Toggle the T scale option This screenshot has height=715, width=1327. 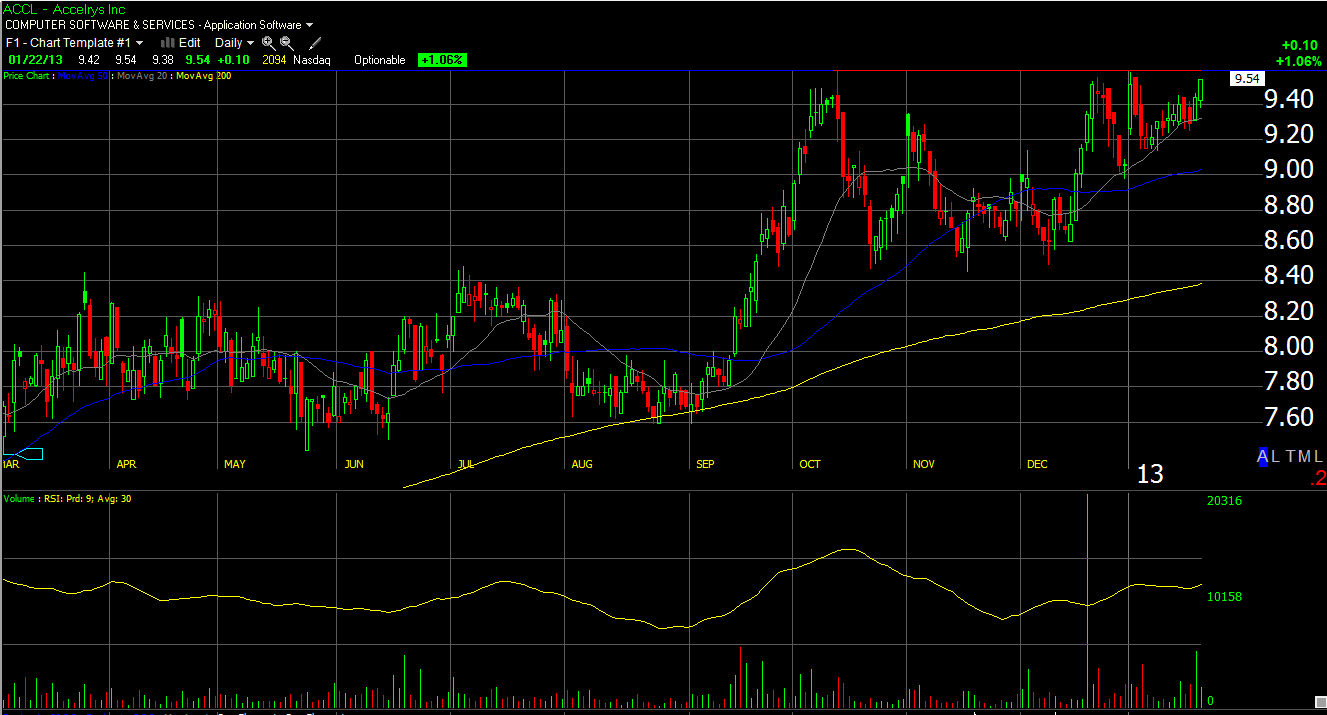[1291, 457]
